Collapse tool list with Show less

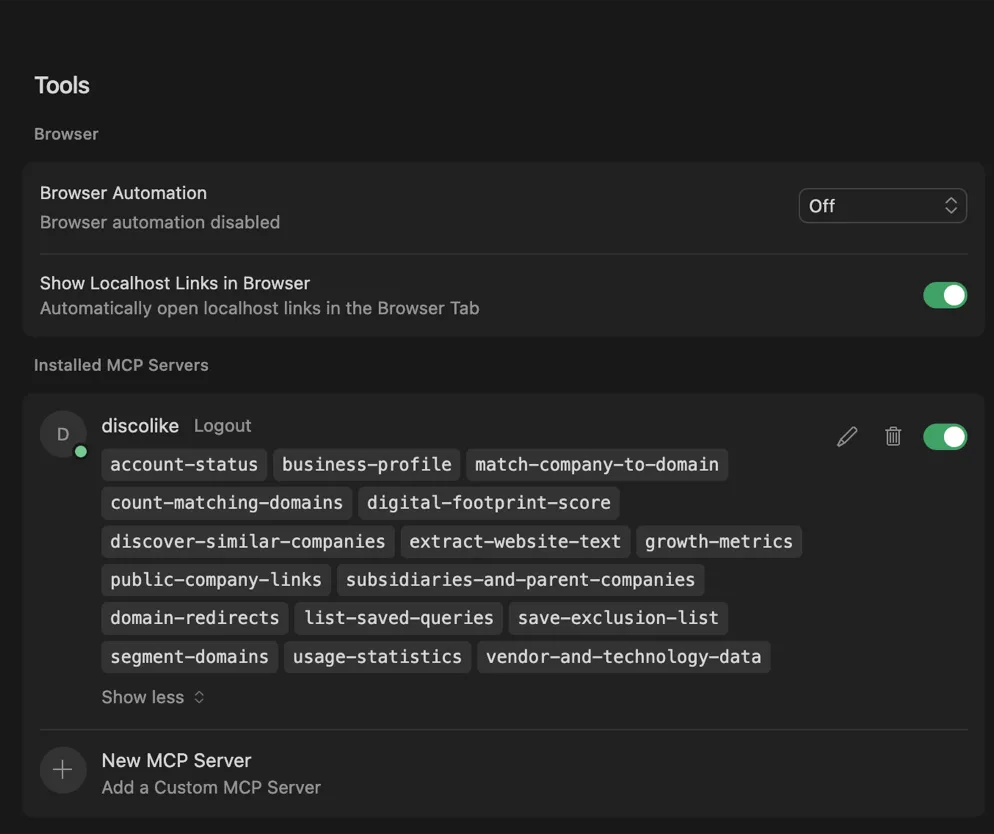click(153, 697)
